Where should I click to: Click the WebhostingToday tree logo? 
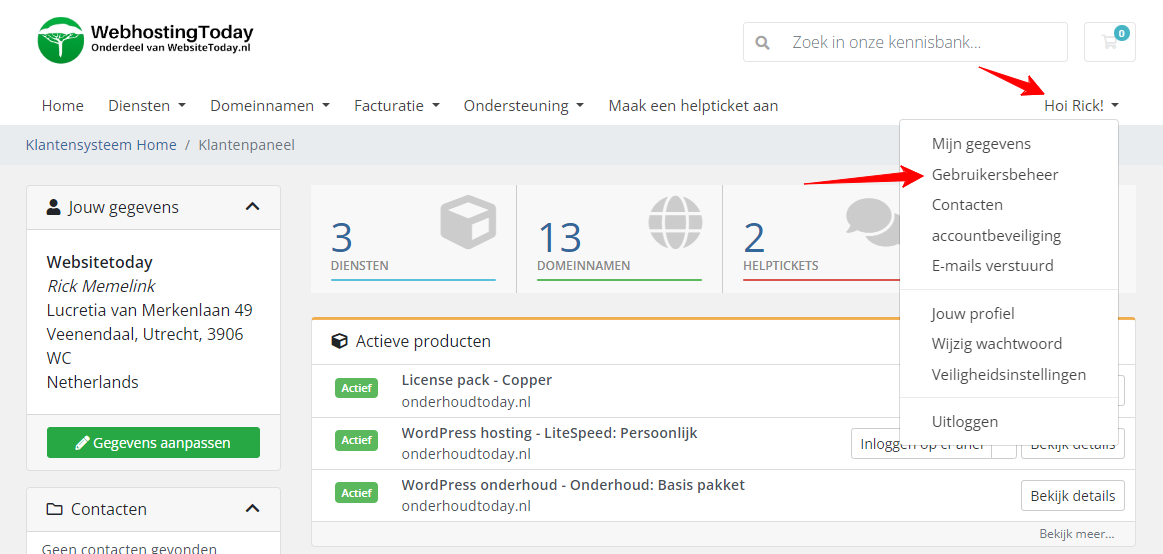point(61,41)
